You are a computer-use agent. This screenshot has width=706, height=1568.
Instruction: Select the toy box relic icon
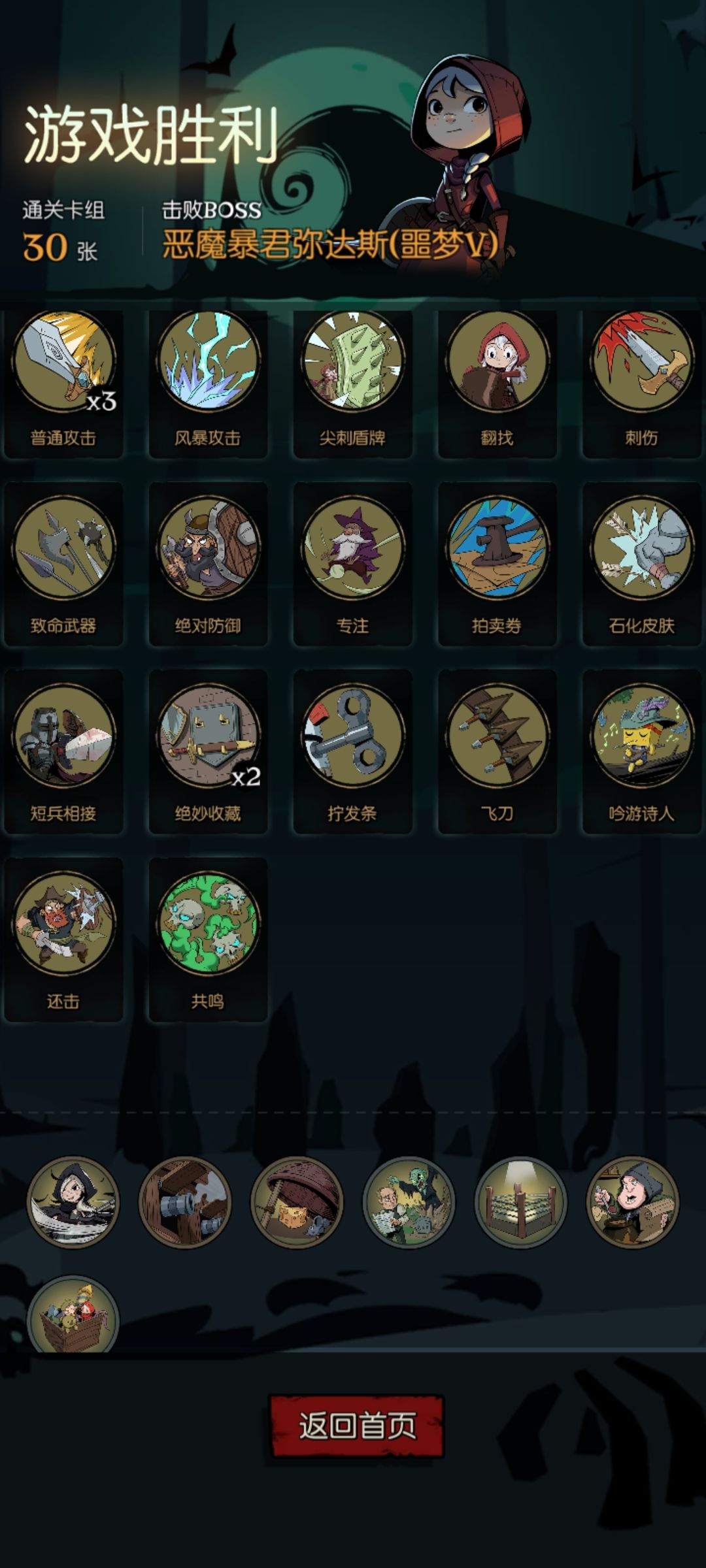tap(73, 1315)
